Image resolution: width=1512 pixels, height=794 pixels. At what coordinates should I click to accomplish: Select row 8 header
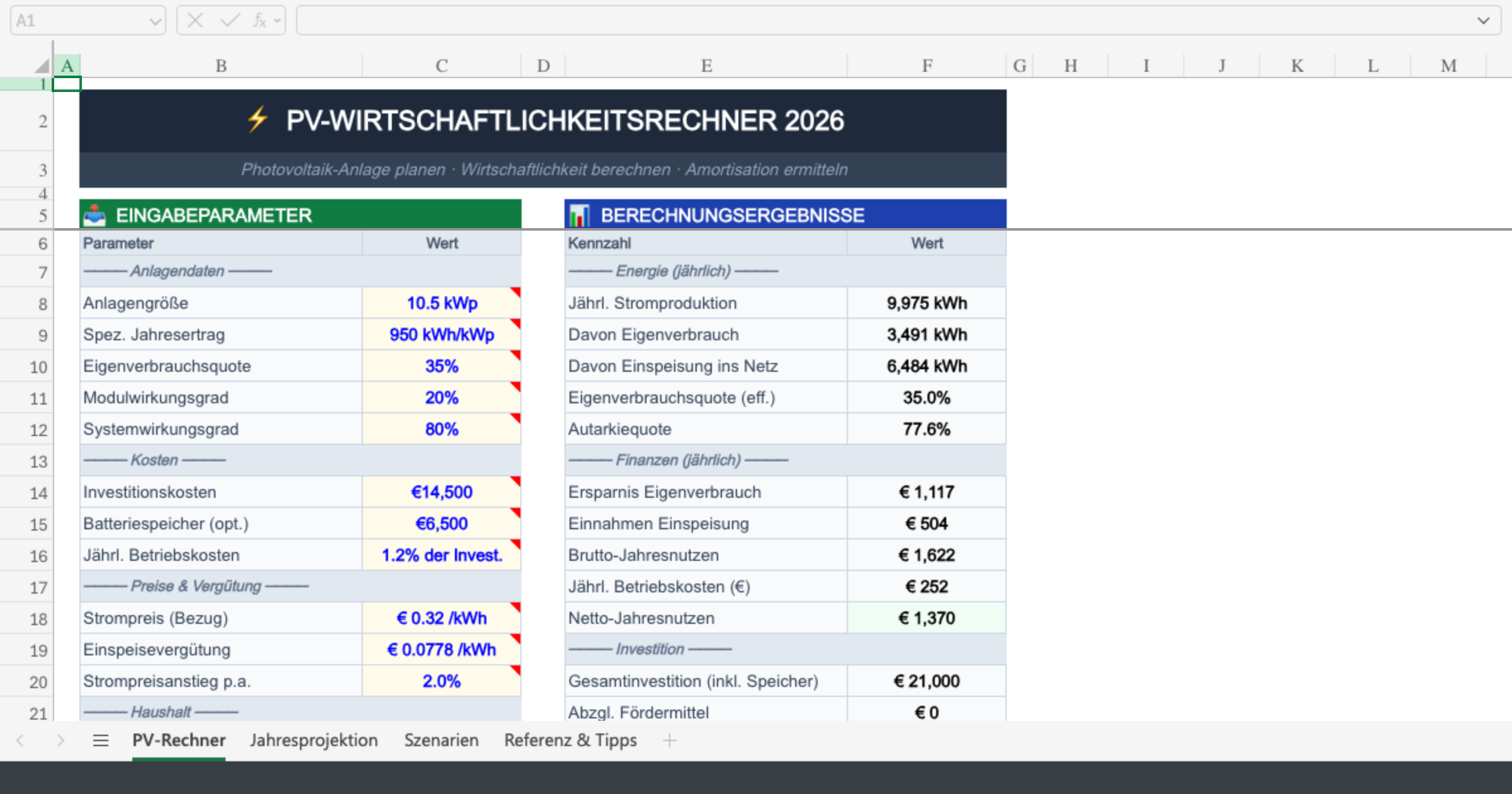point(26,303)
